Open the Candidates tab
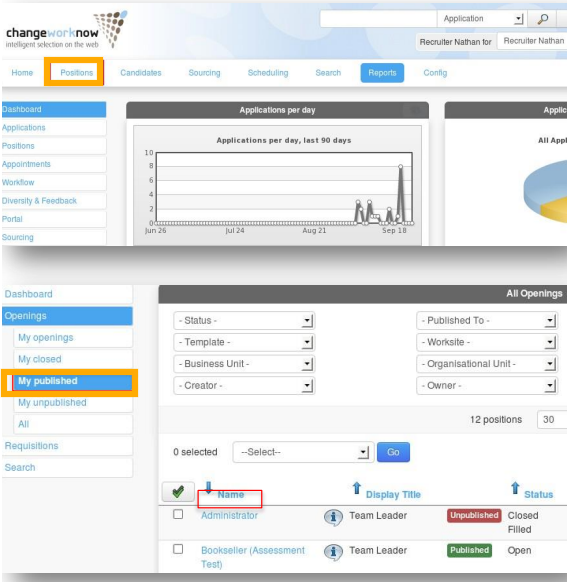This screenshot has height=582, width=567. [141, 73]
